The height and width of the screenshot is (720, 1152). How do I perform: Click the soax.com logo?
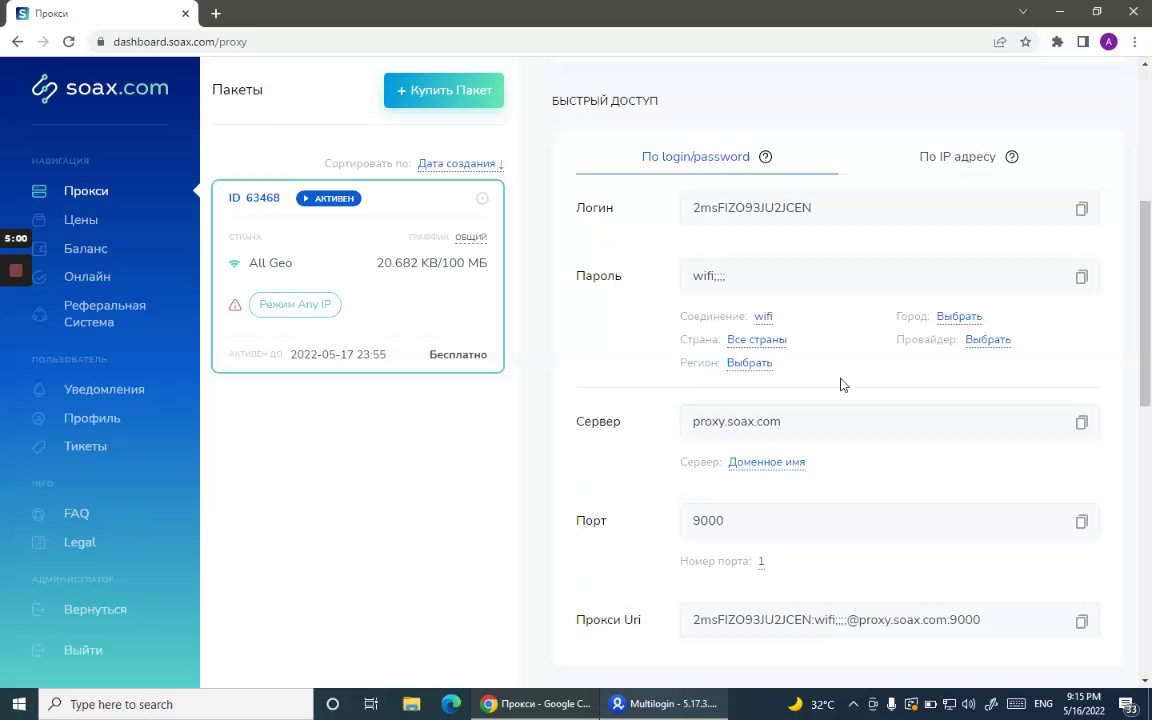tap(100, 89)
